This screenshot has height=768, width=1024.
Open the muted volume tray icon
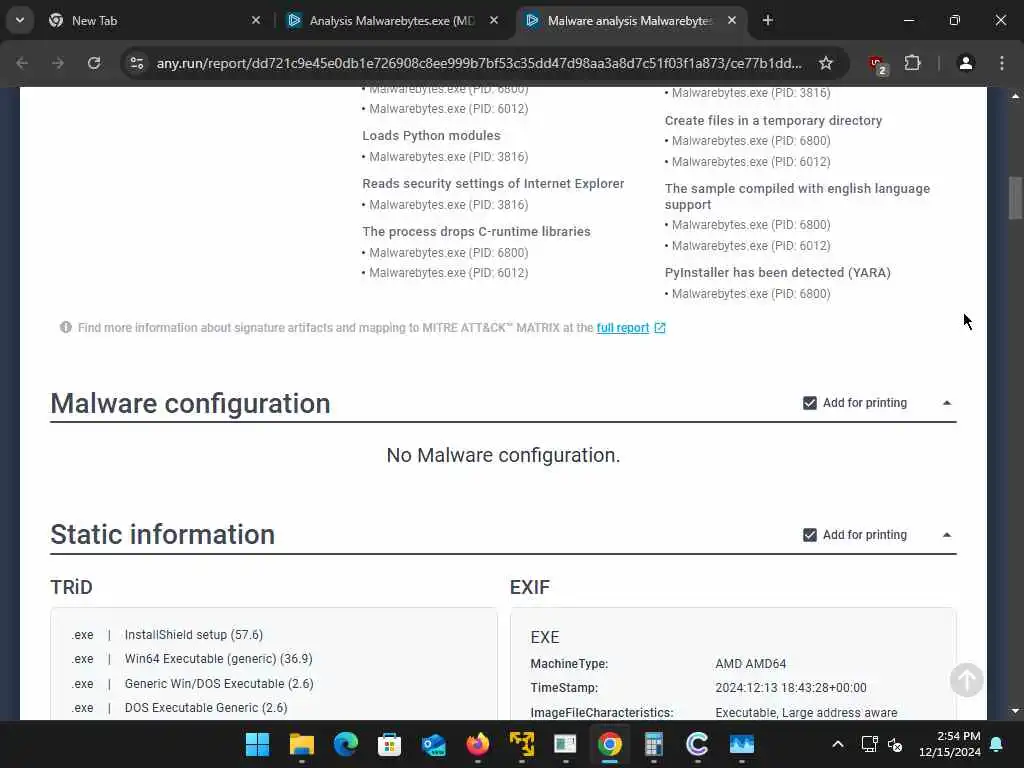pos(895,744)
